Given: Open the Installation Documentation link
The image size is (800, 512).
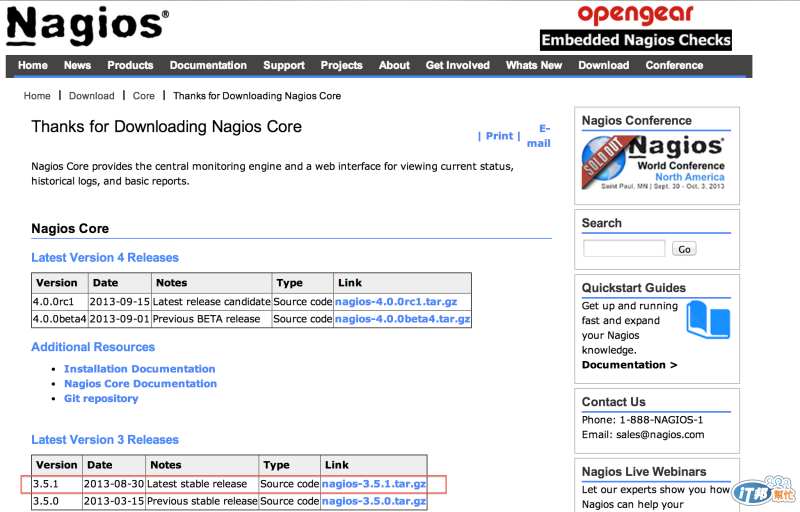Looking at the screenshot, I should [139, 369].
